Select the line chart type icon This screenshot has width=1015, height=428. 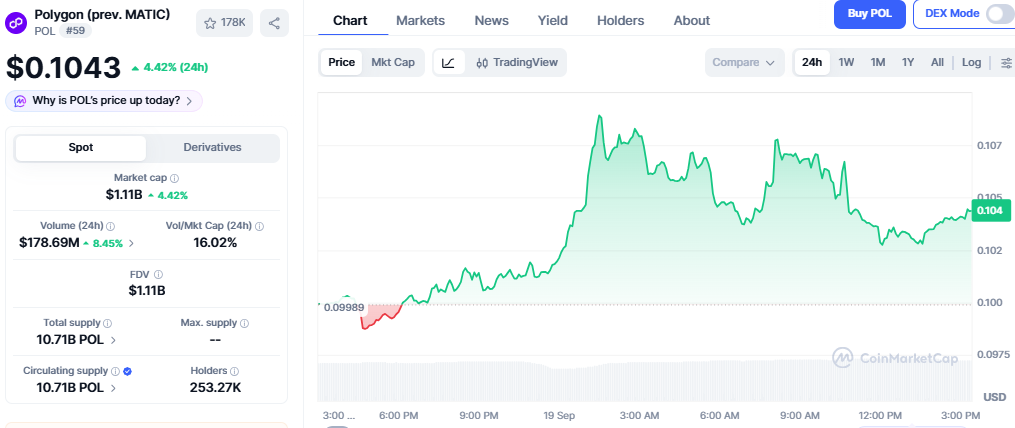pos(449,63)
